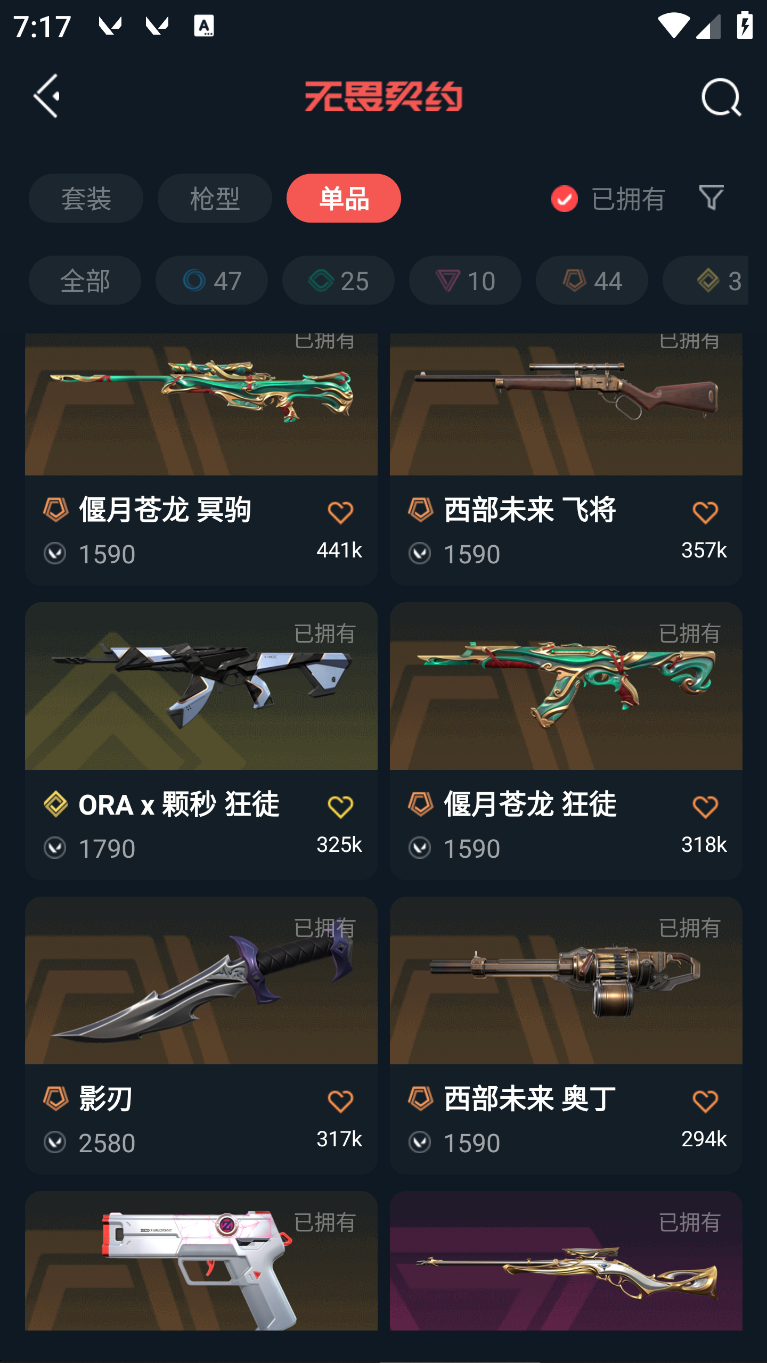Open the 影刃 knife thumbnail
The width and height of the screenshot is (767, 1363).
tap(201, 980)
